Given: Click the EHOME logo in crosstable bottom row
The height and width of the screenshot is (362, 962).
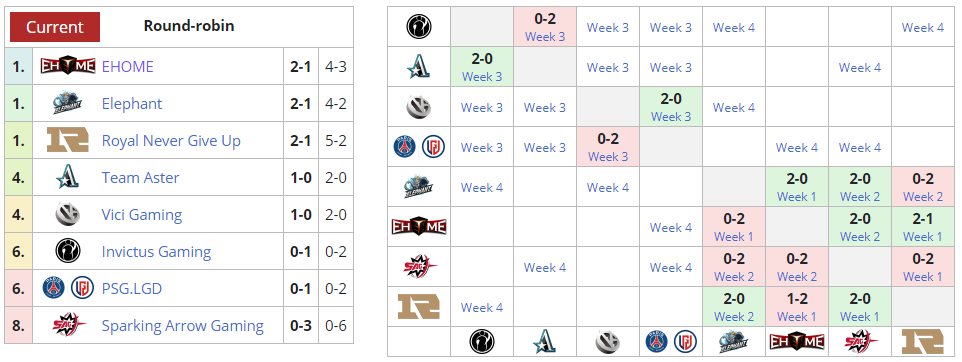Looking at the screenshot, I should click(796, 341).
